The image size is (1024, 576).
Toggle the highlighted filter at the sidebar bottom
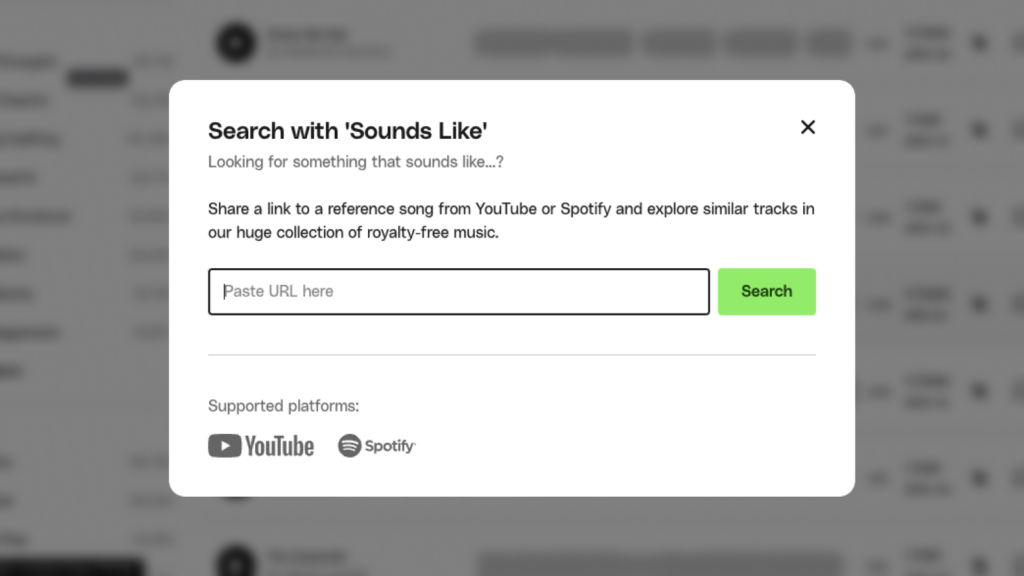tap(71, 570)
